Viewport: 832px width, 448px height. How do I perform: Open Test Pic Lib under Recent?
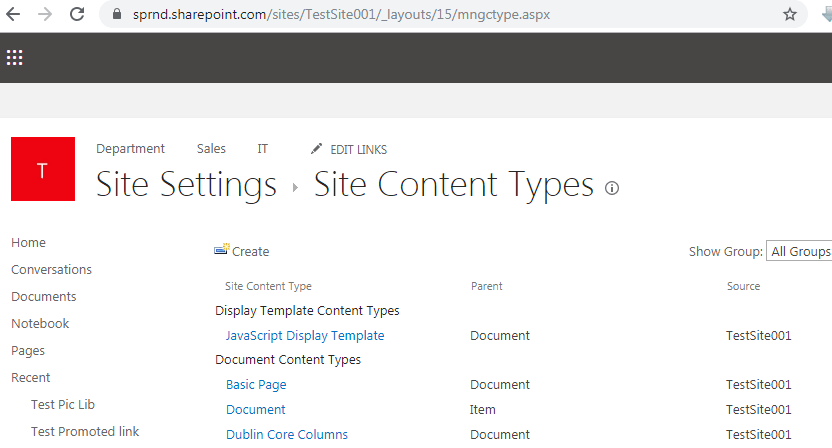pos(63,404)
